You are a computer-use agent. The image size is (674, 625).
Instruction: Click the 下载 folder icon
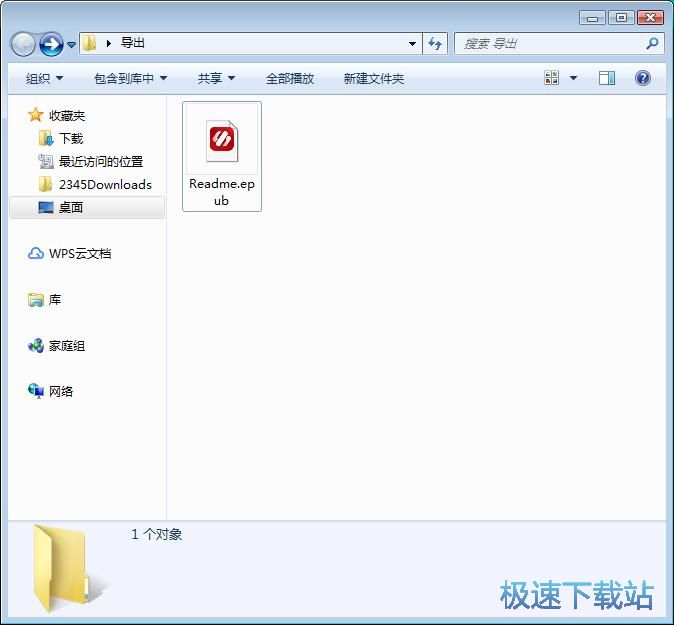tap(46, 138)
